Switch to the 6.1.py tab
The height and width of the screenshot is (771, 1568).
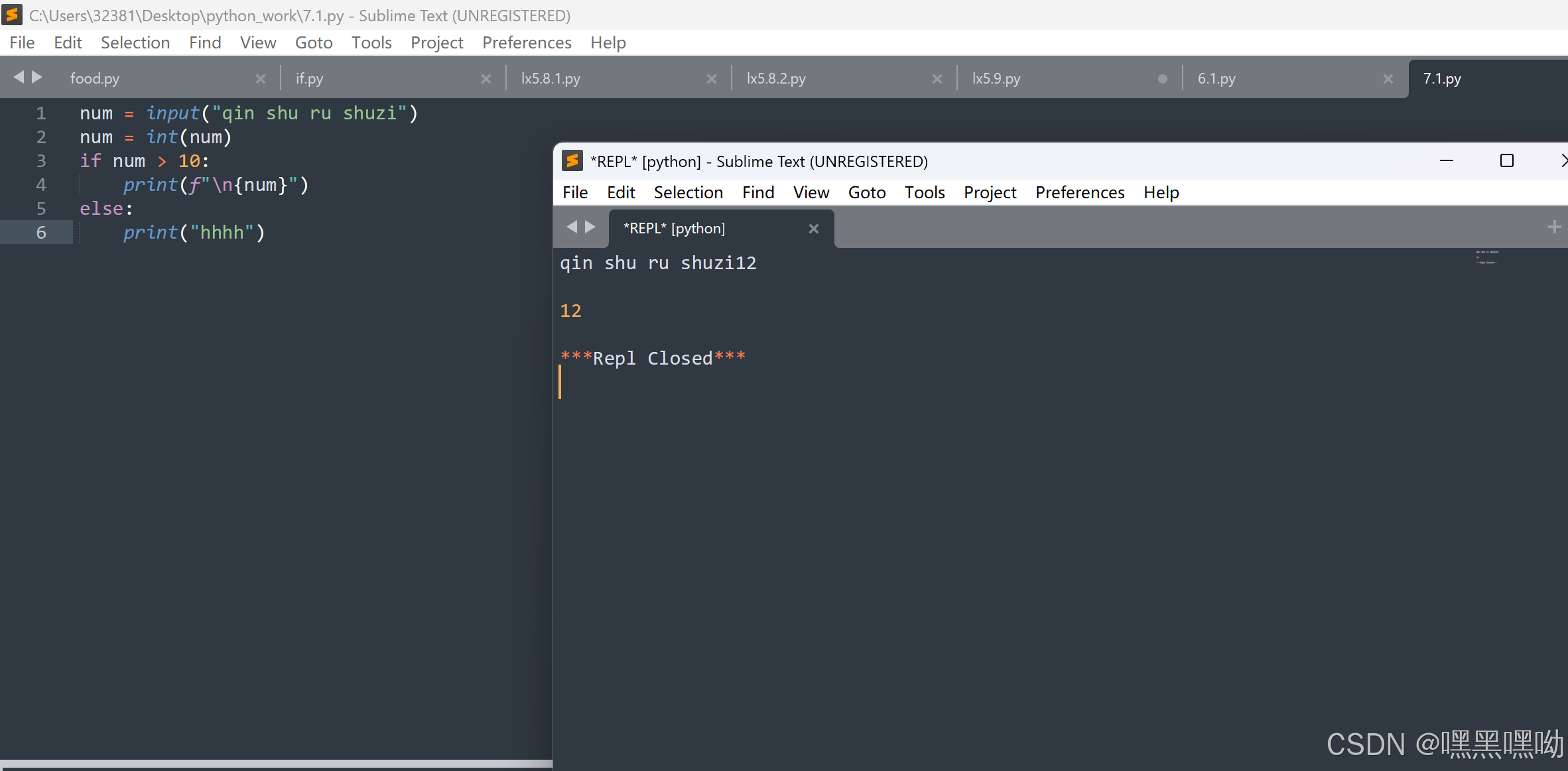(x=1216, y=79)
